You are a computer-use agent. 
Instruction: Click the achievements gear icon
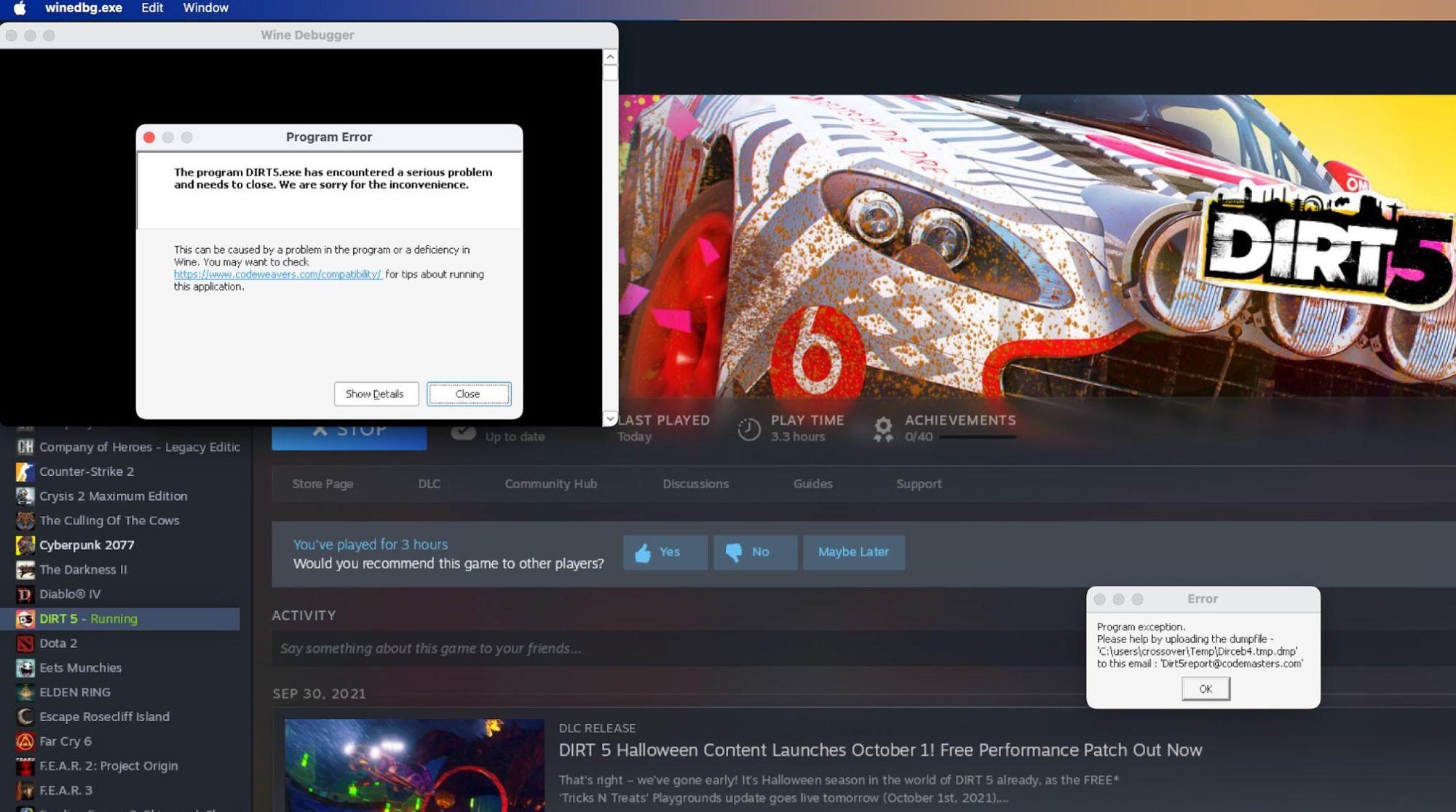[882, 429]
